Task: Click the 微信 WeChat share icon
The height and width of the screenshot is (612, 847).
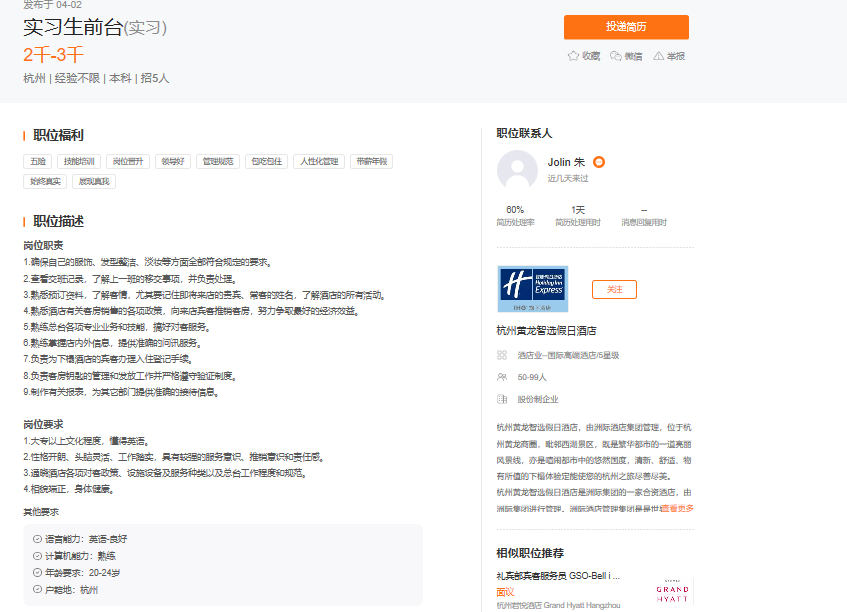Action: pyautogui.click(x=616, y=56)
